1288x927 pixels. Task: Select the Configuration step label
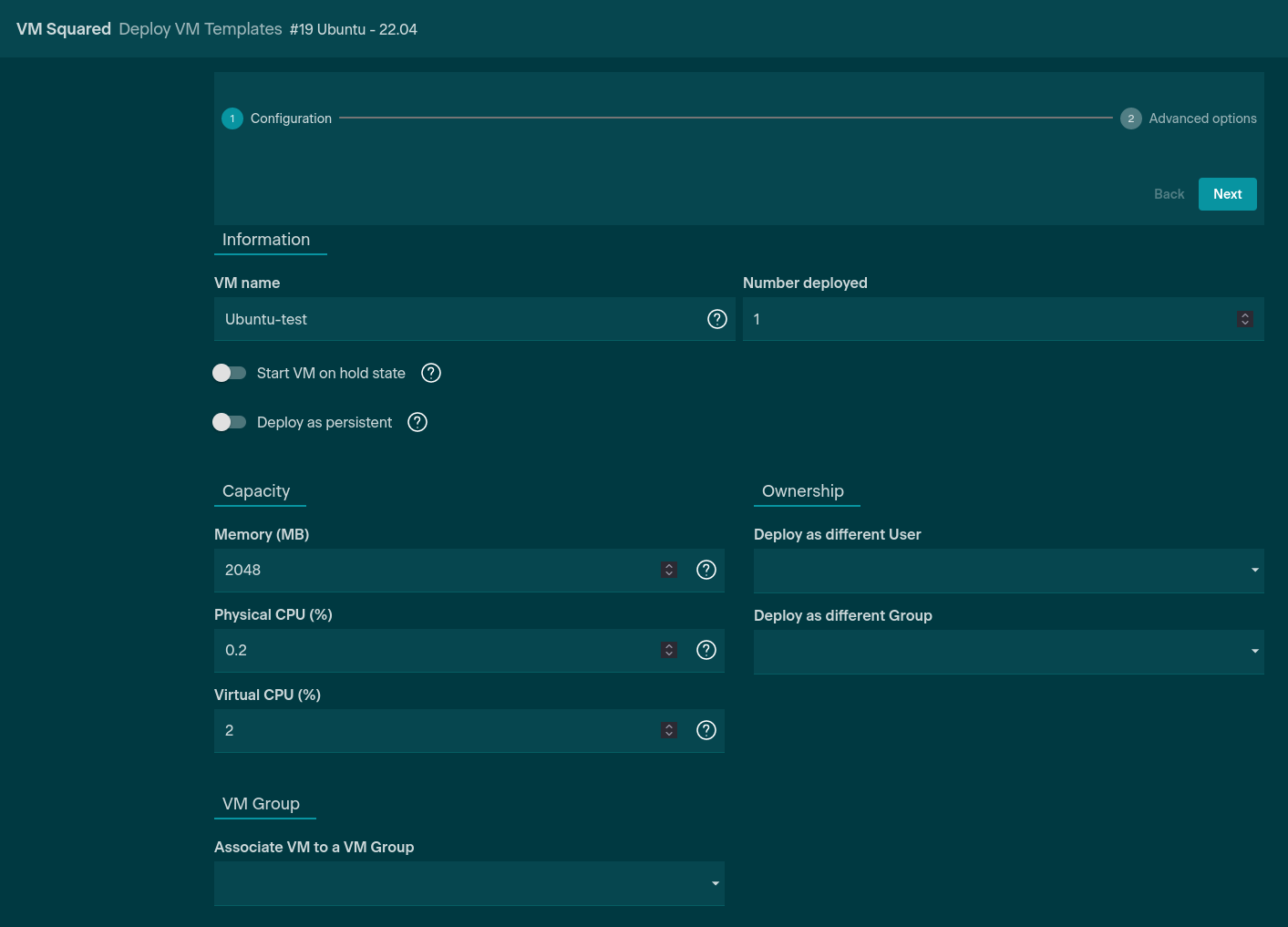tap(291, 118)
